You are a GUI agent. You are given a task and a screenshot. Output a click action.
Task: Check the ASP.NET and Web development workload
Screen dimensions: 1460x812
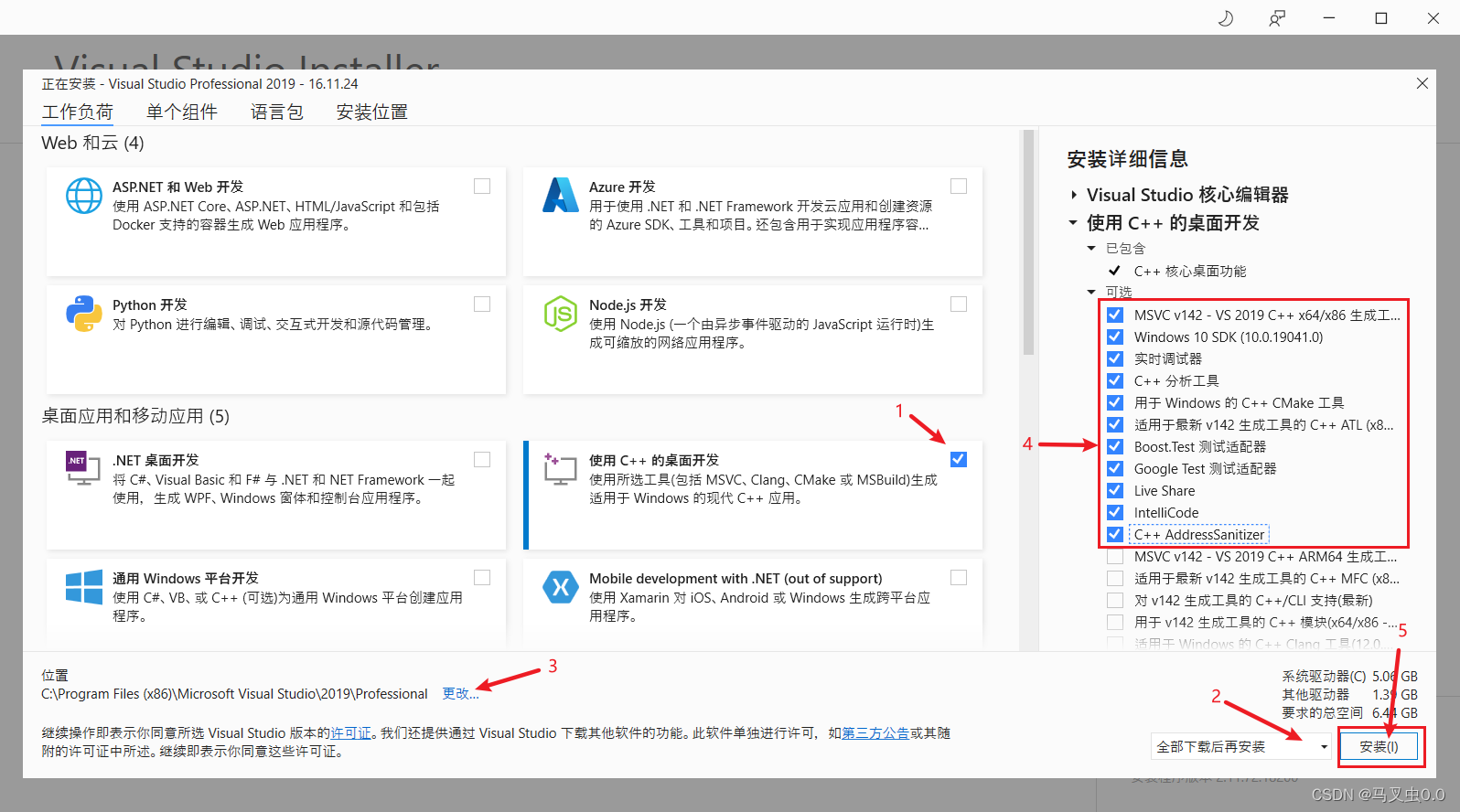pos(482,186)
